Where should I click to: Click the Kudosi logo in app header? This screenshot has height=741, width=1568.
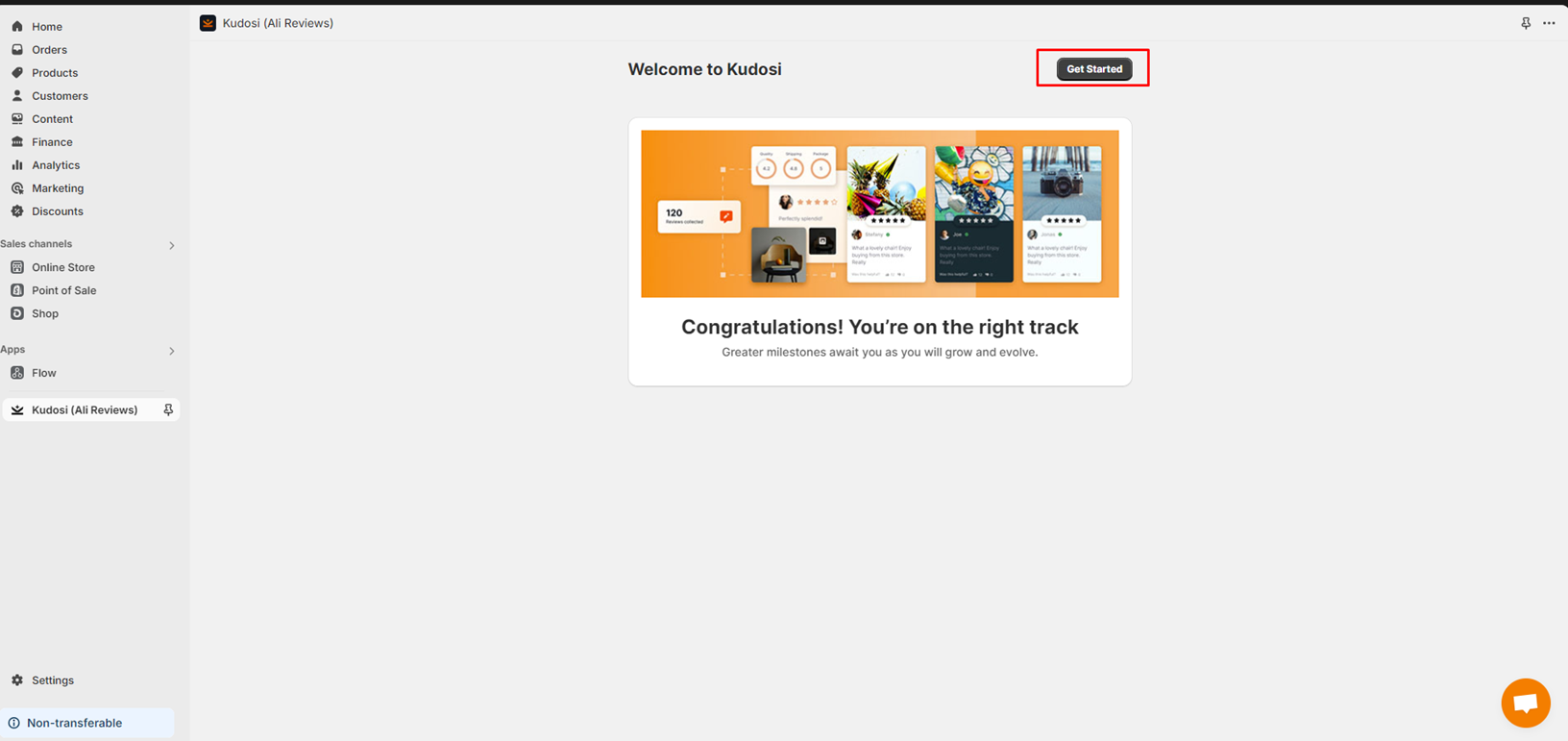(x=208, y=23)
